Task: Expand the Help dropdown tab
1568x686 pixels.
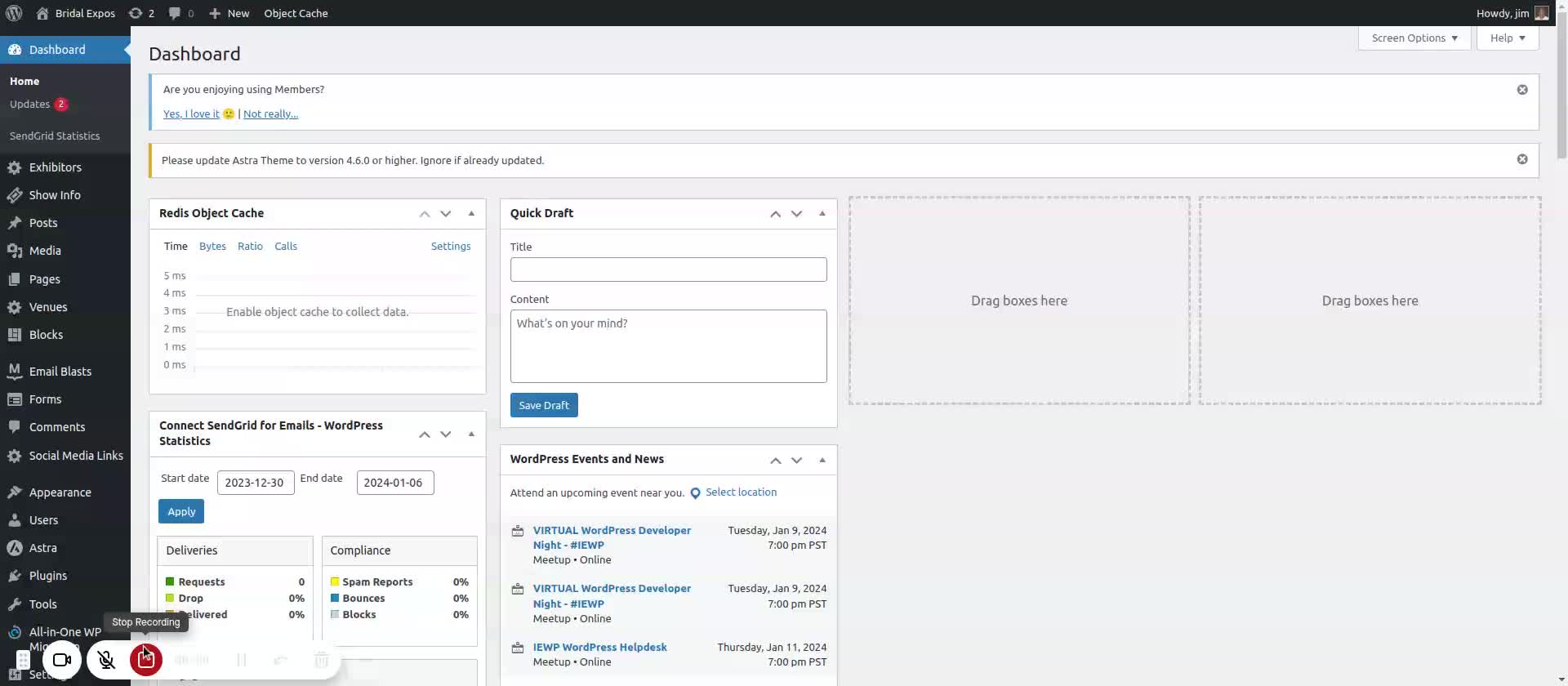Action: pyautogui.click(x=1507, y=38)
